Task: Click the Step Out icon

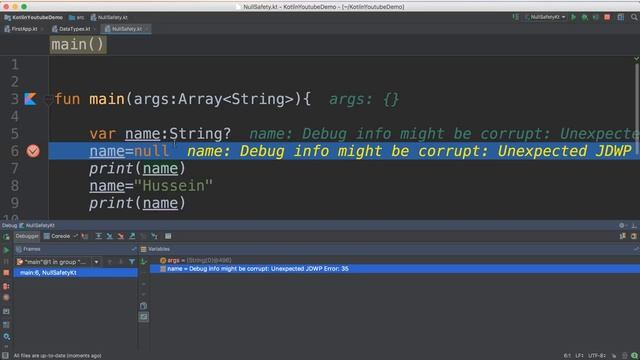Action: tap(132, 236)
